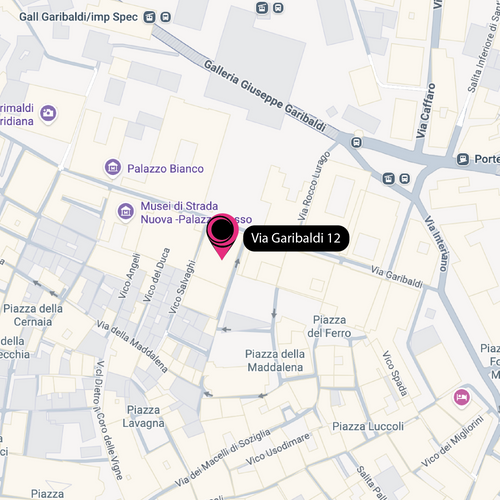
Task: Click the funicular icon beside Gall Garibaldi/imp Spec
Action: (x=149, y=17)
